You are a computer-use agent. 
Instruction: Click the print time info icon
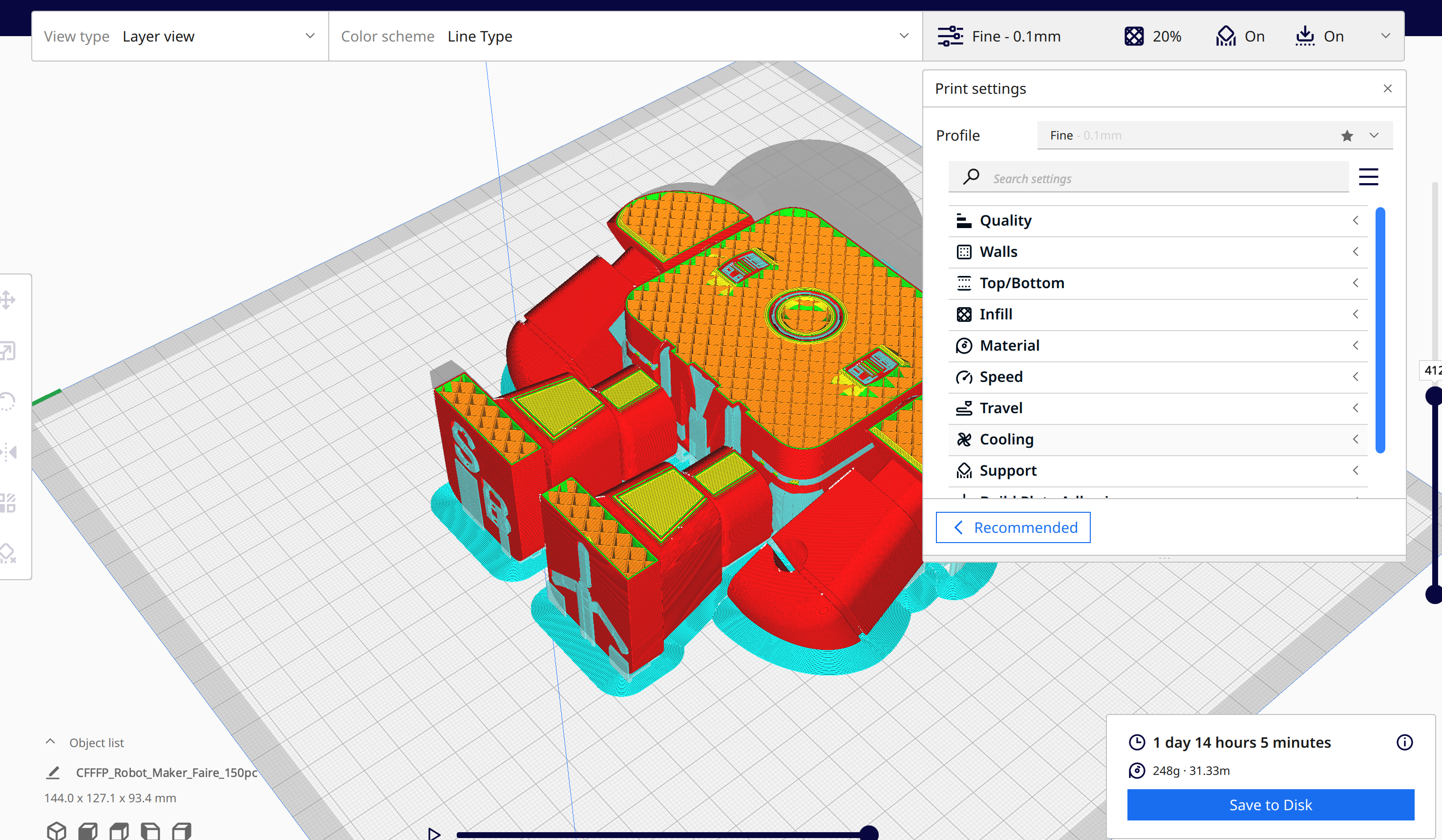1404,742
